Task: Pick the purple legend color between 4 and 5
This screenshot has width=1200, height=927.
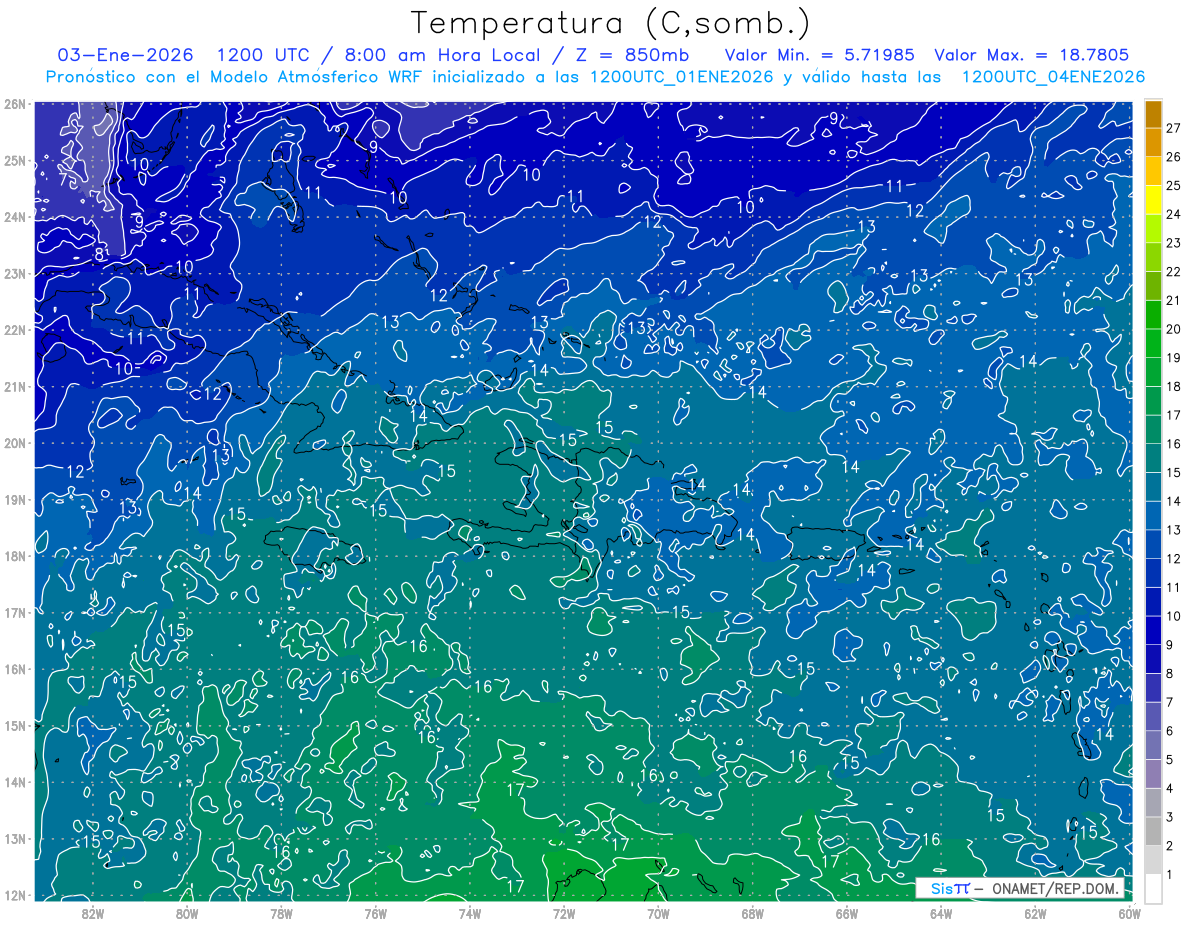Action: [1153, 773]
